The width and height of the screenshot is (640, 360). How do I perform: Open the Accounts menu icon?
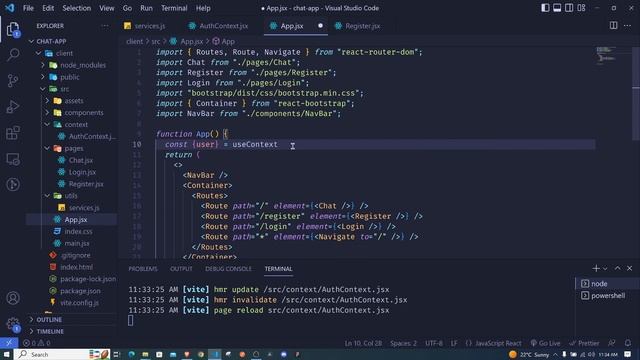[x=13, y=298]
